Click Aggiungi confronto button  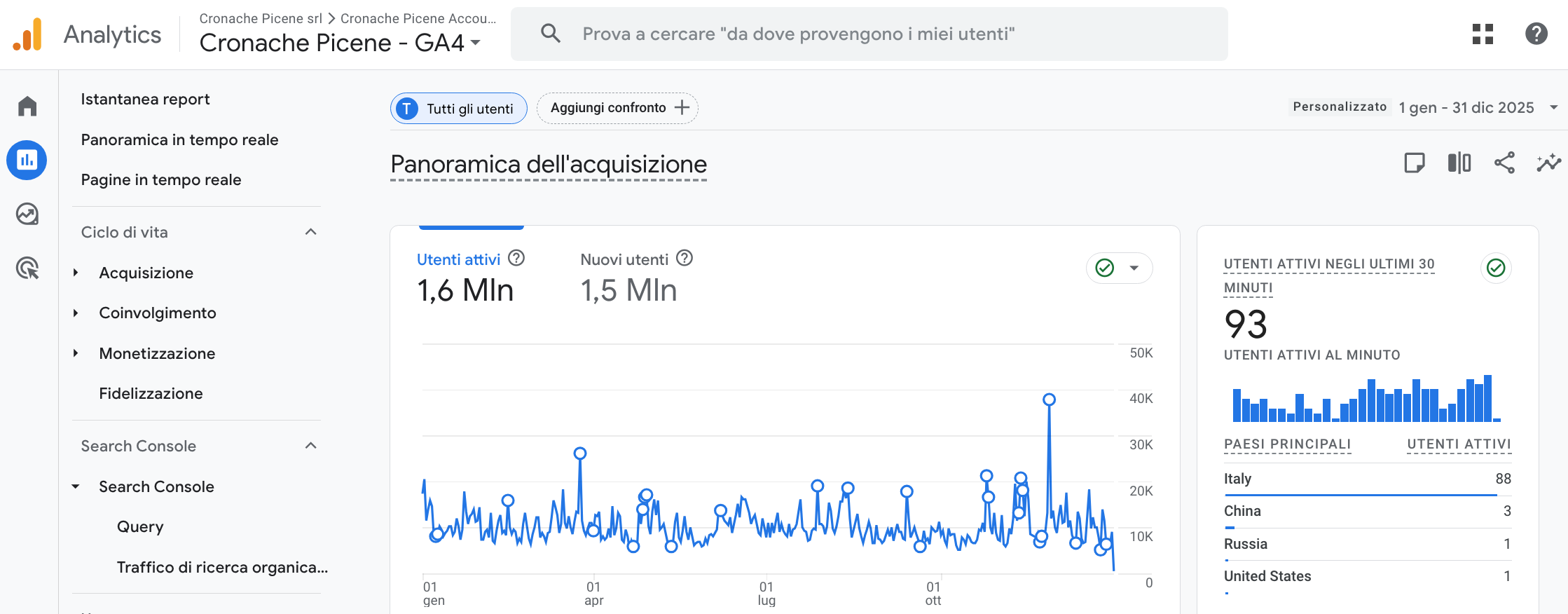coord(617,108)
